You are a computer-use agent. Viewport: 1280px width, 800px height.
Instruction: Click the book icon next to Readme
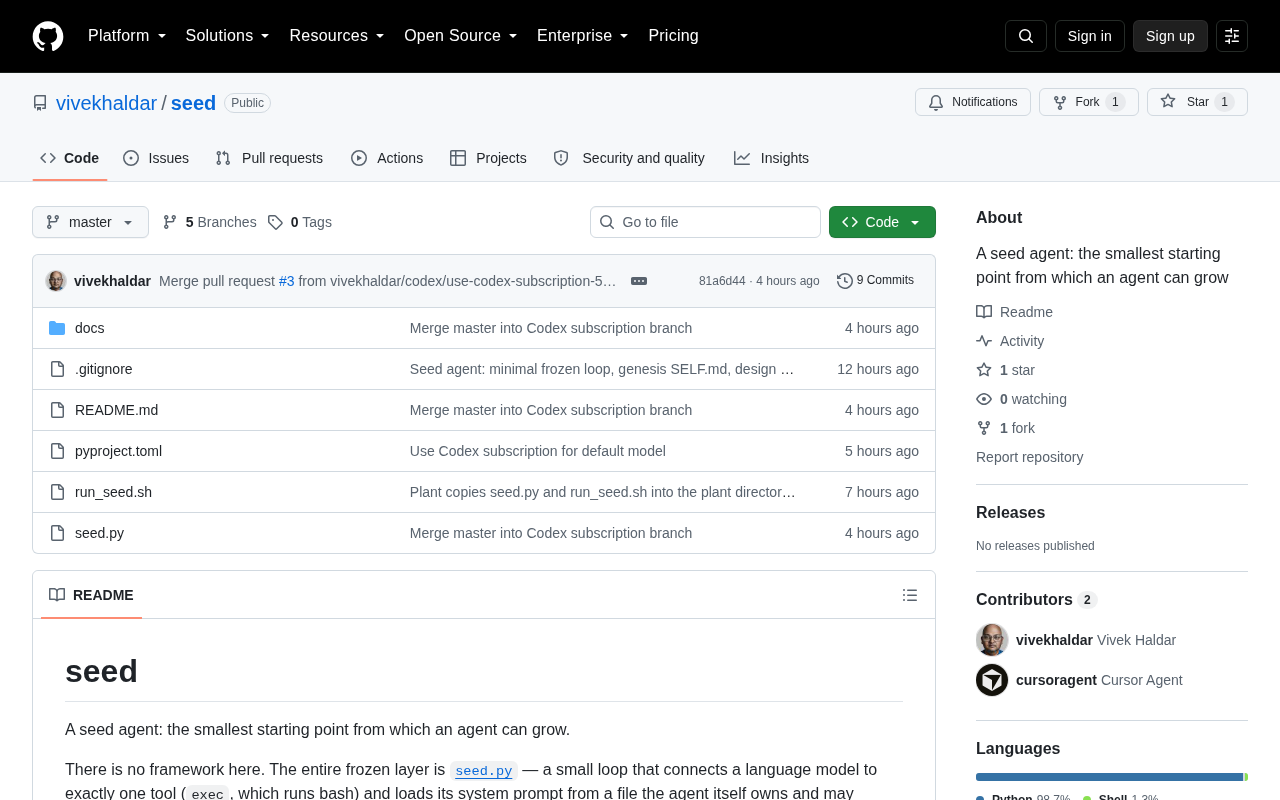[x=984, y=312]
